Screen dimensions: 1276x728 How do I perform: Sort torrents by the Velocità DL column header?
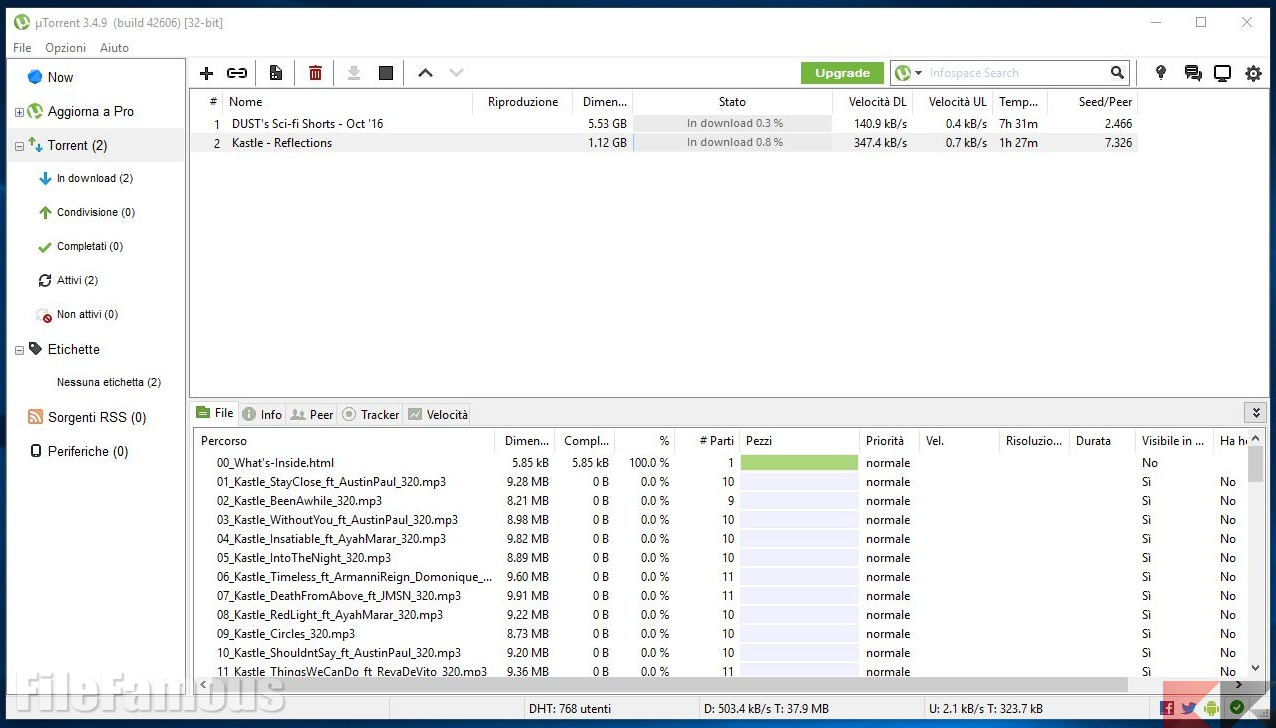coord(872,102)
